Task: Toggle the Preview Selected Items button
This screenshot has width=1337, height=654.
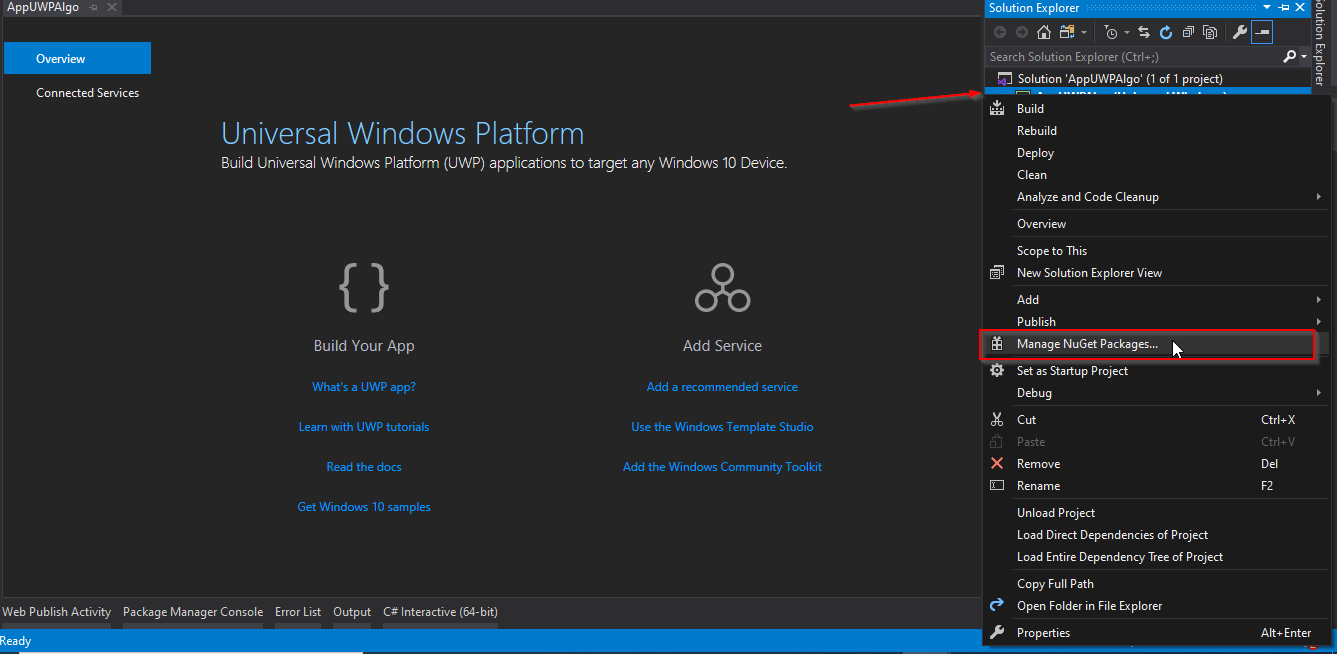Action: pyautogui.click(x=1262, y=32)
